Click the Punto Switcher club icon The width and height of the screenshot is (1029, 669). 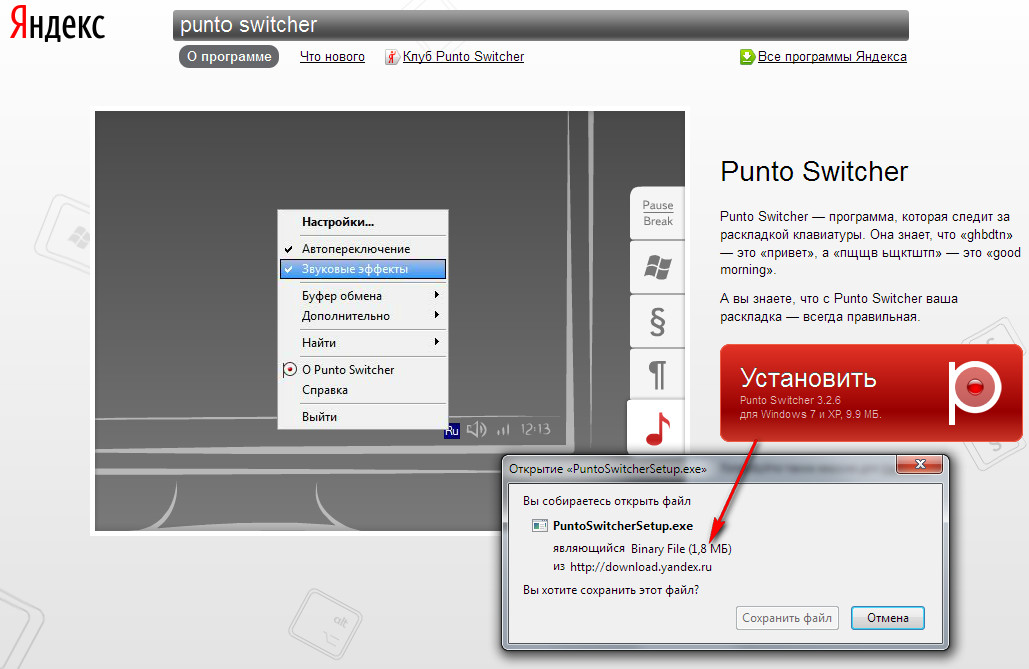[392, 57]
